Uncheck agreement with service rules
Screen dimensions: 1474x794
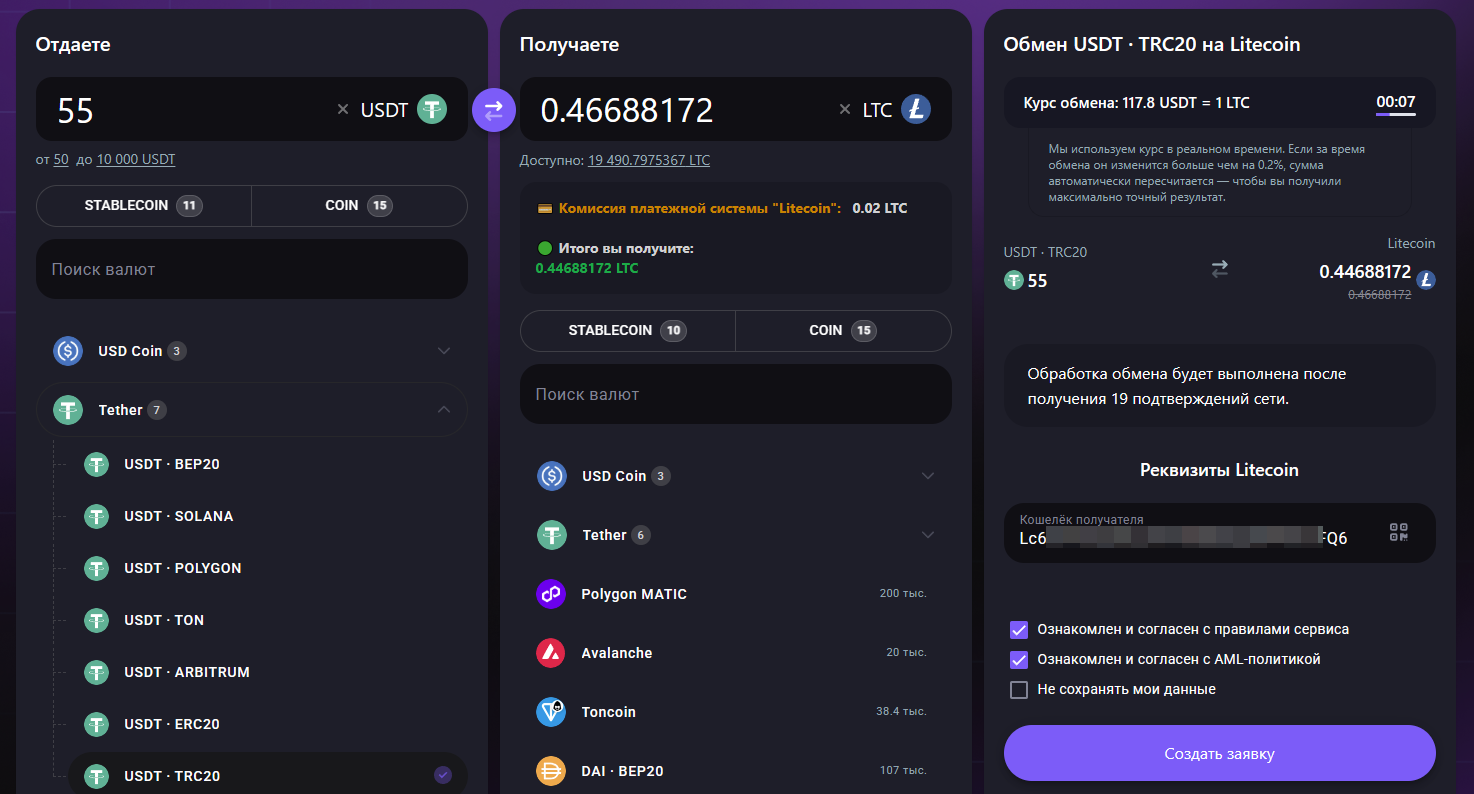pos(1019,630)
